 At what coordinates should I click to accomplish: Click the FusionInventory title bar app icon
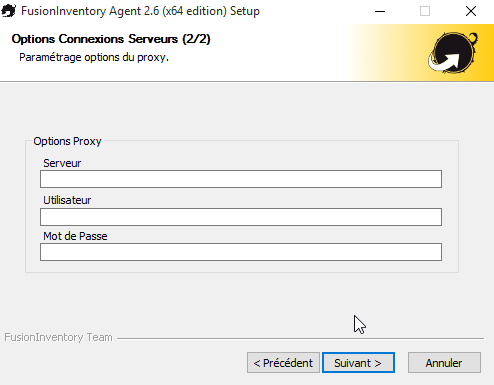point(8,11)
